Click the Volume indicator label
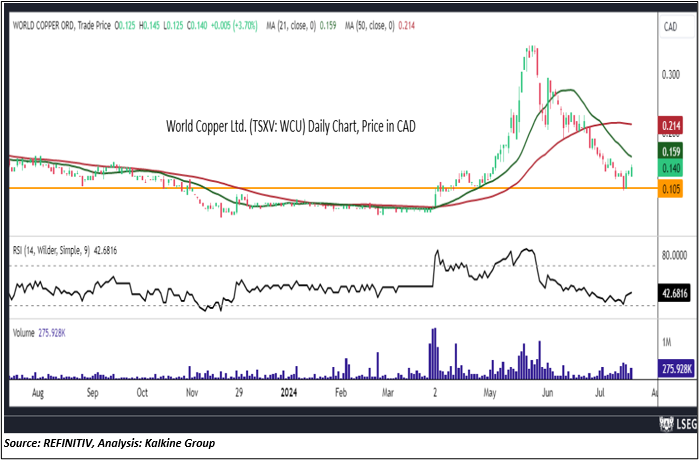This screenshot has width=699, height=460. (23, 333)
